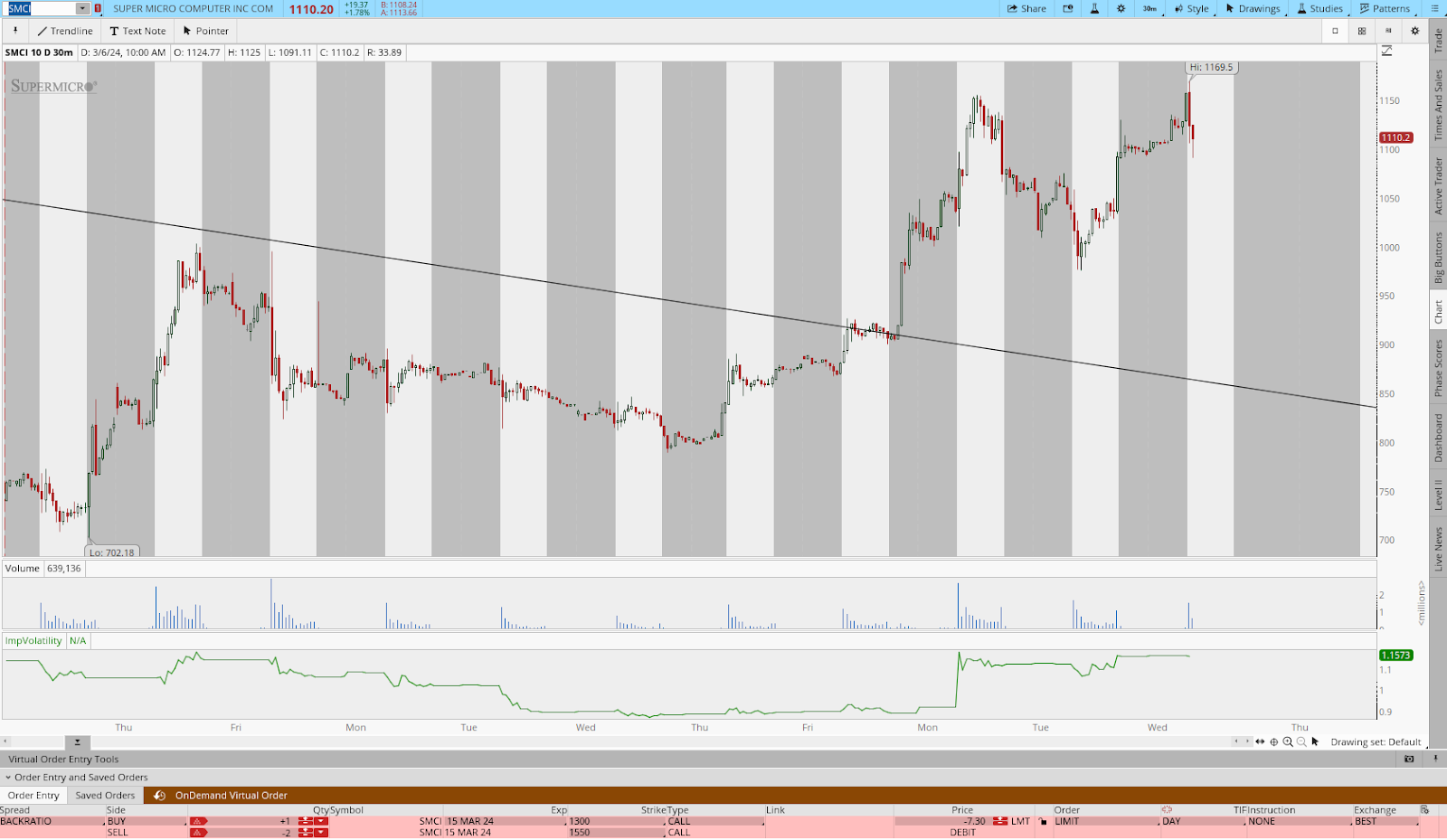Click the OnDemand Virtual Order icon
Image resolution: width=1447 pixels, height=840 pixels.
click(160, 796)
